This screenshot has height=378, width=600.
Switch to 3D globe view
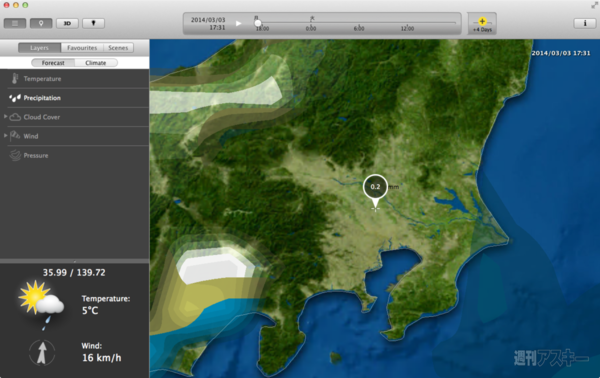[67, 23]
